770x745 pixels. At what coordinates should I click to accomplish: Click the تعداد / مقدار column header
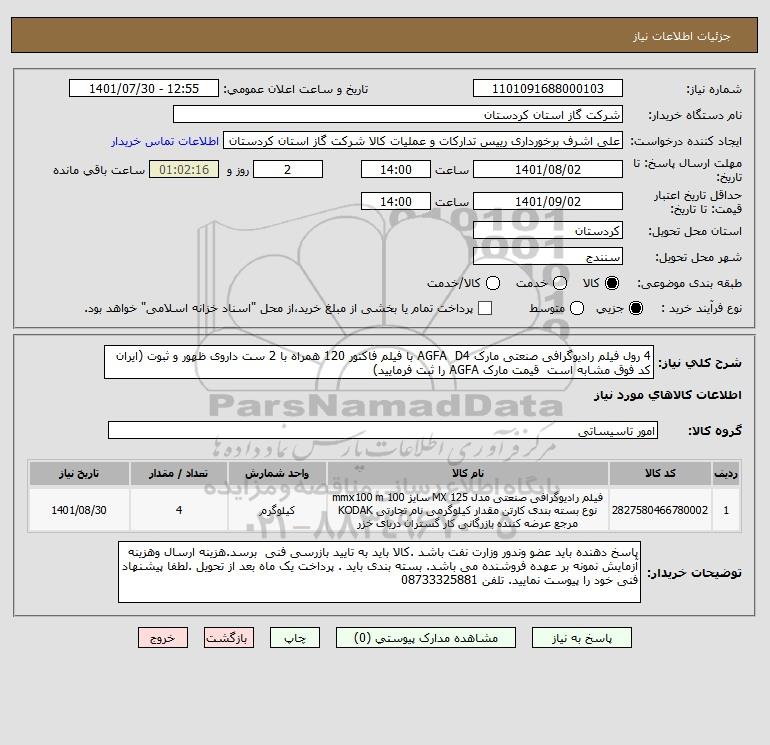[x=178, y=473]
